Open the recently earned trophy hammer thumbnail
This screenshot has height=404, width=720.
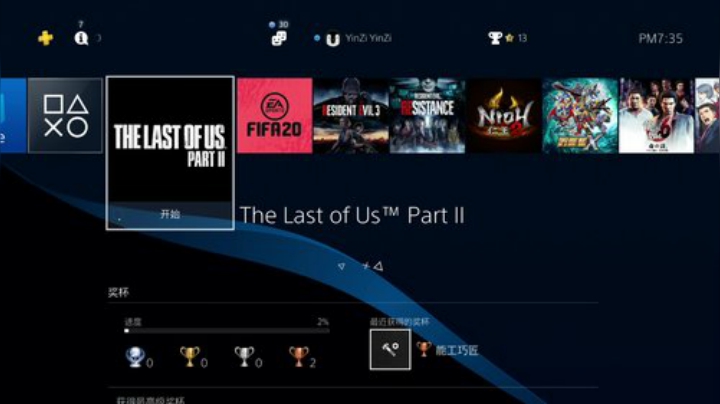coord(390,349)
